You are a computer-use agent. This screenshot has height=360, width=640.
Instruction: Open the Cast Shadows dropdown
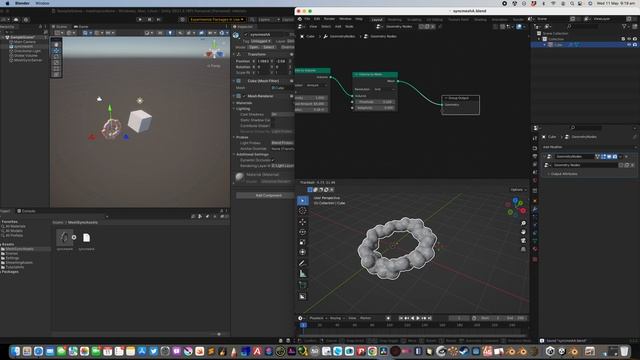pyautogui.click(x=282, y=114)
